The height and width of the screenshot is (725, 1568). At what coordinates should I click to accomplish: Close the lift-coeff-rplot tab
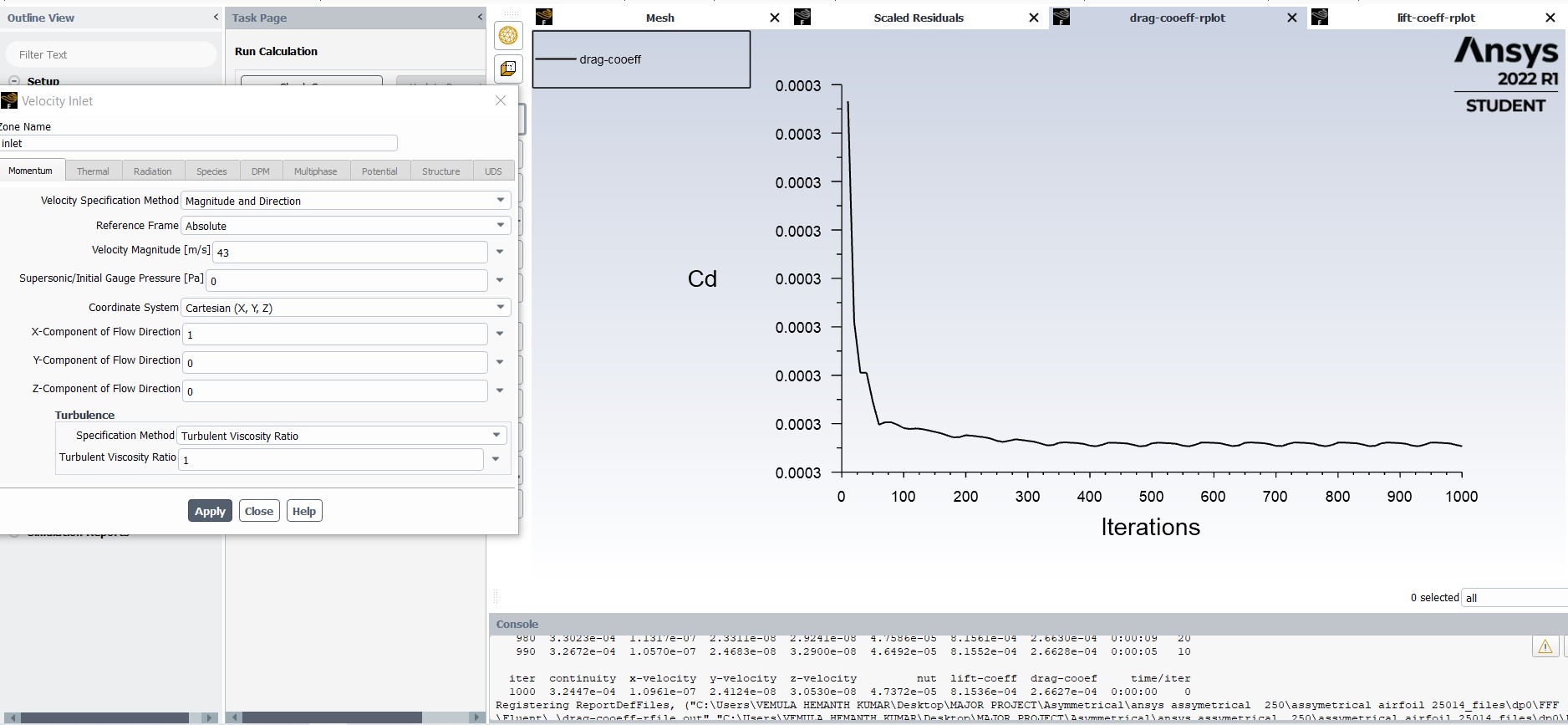[1550, 18]
